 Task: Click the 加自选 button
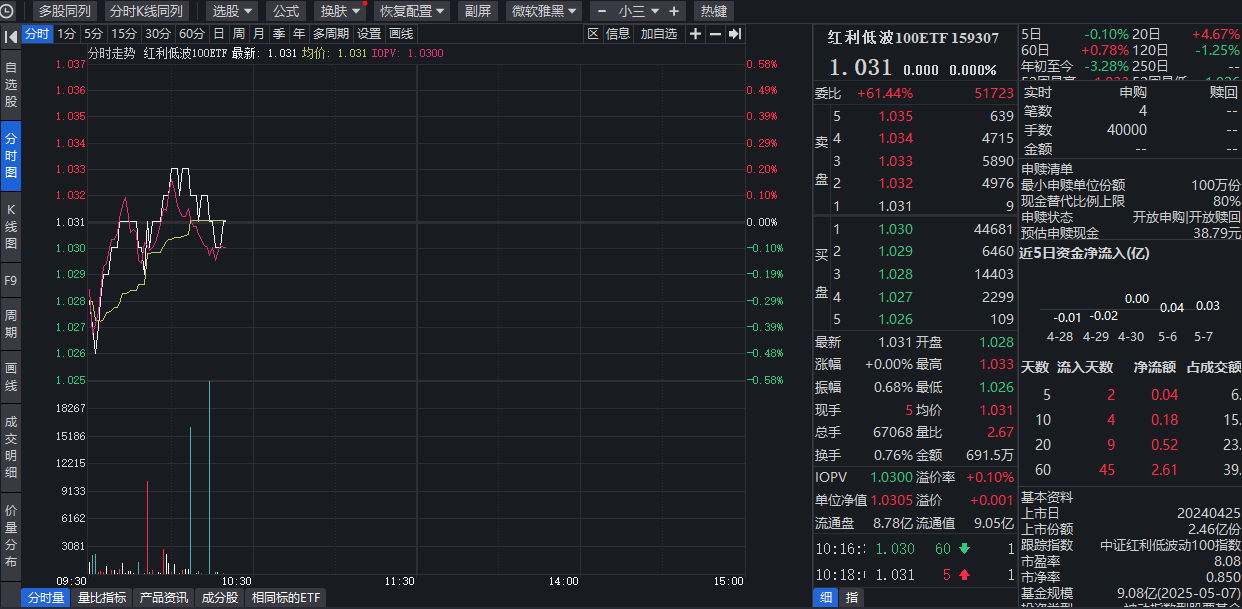pyautogui.click(x=659, y=34)
